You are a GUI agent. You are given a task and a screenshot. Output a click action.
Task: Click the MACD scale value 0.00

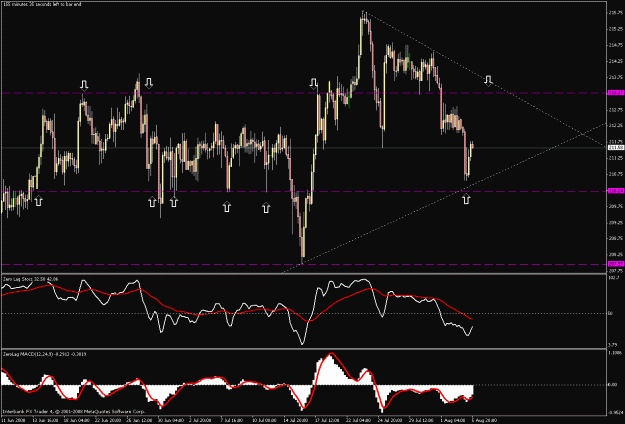(612, 385)
